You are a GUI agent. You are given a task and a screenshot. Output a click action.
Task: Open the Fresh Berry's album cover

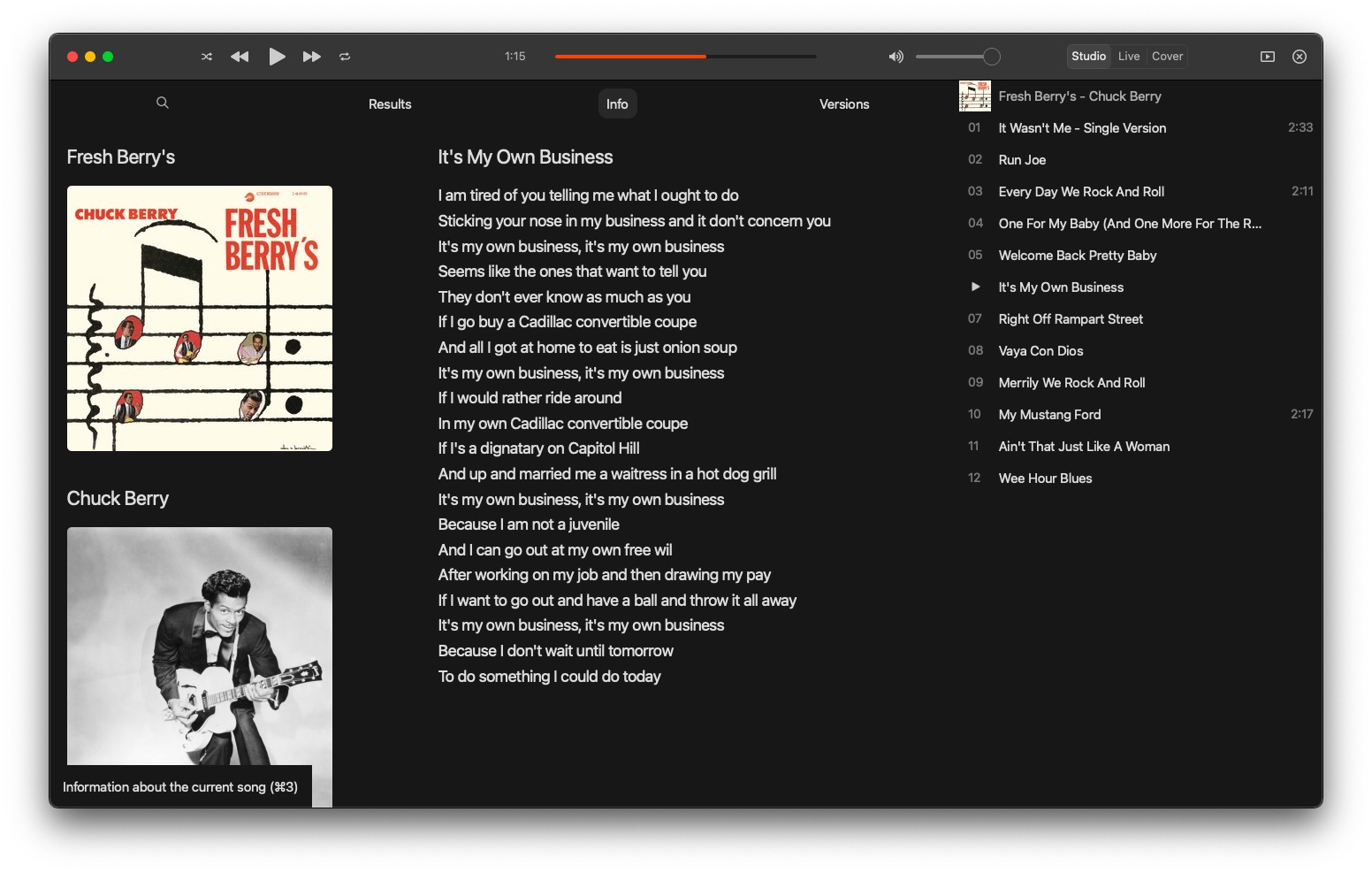tap(200, 318)
